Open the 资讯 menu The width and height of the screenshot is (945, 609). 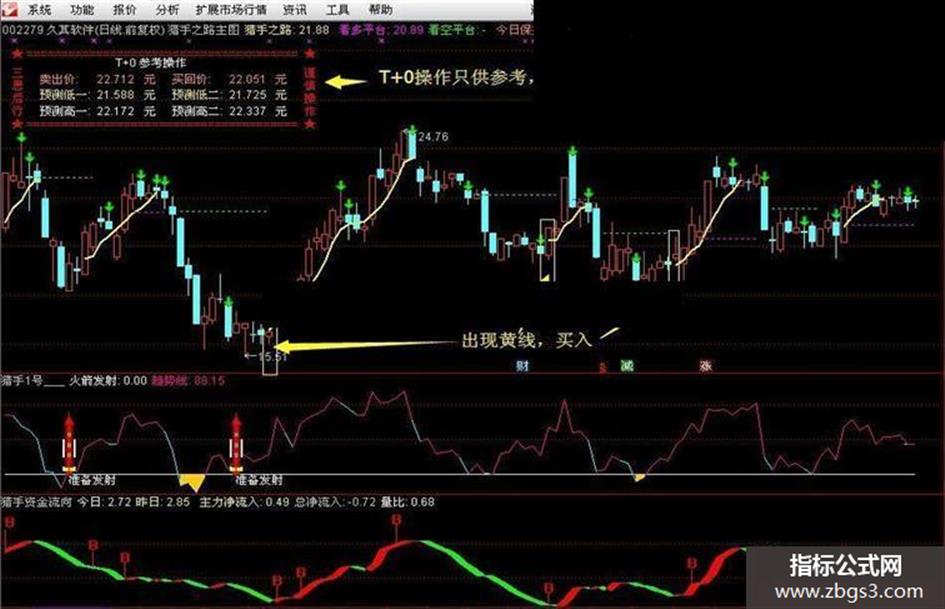295,10
